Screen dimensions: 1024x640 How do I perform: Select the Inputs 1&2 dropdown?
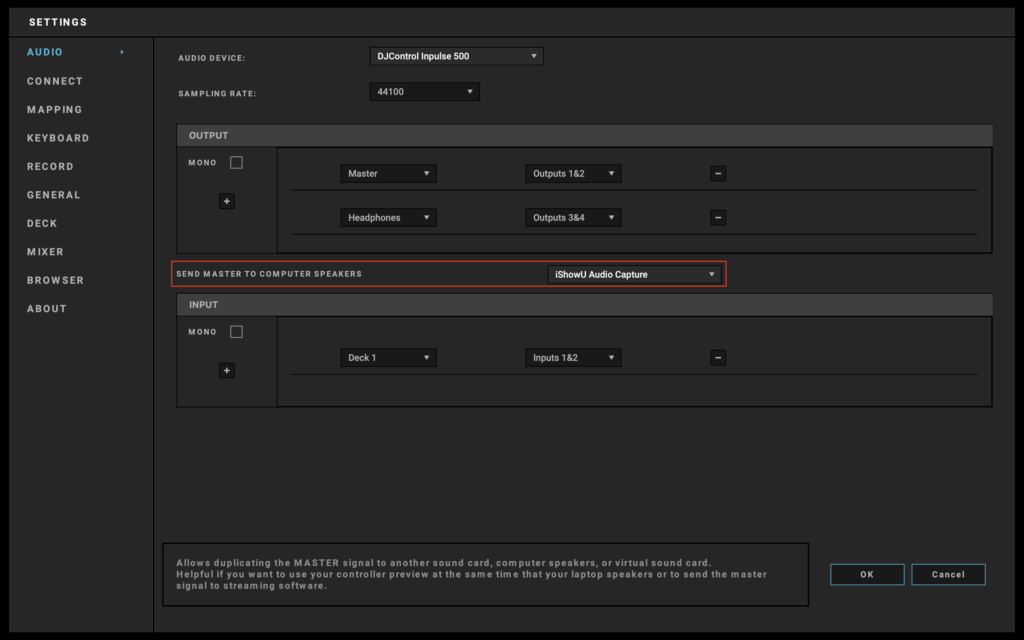(573, 358)
